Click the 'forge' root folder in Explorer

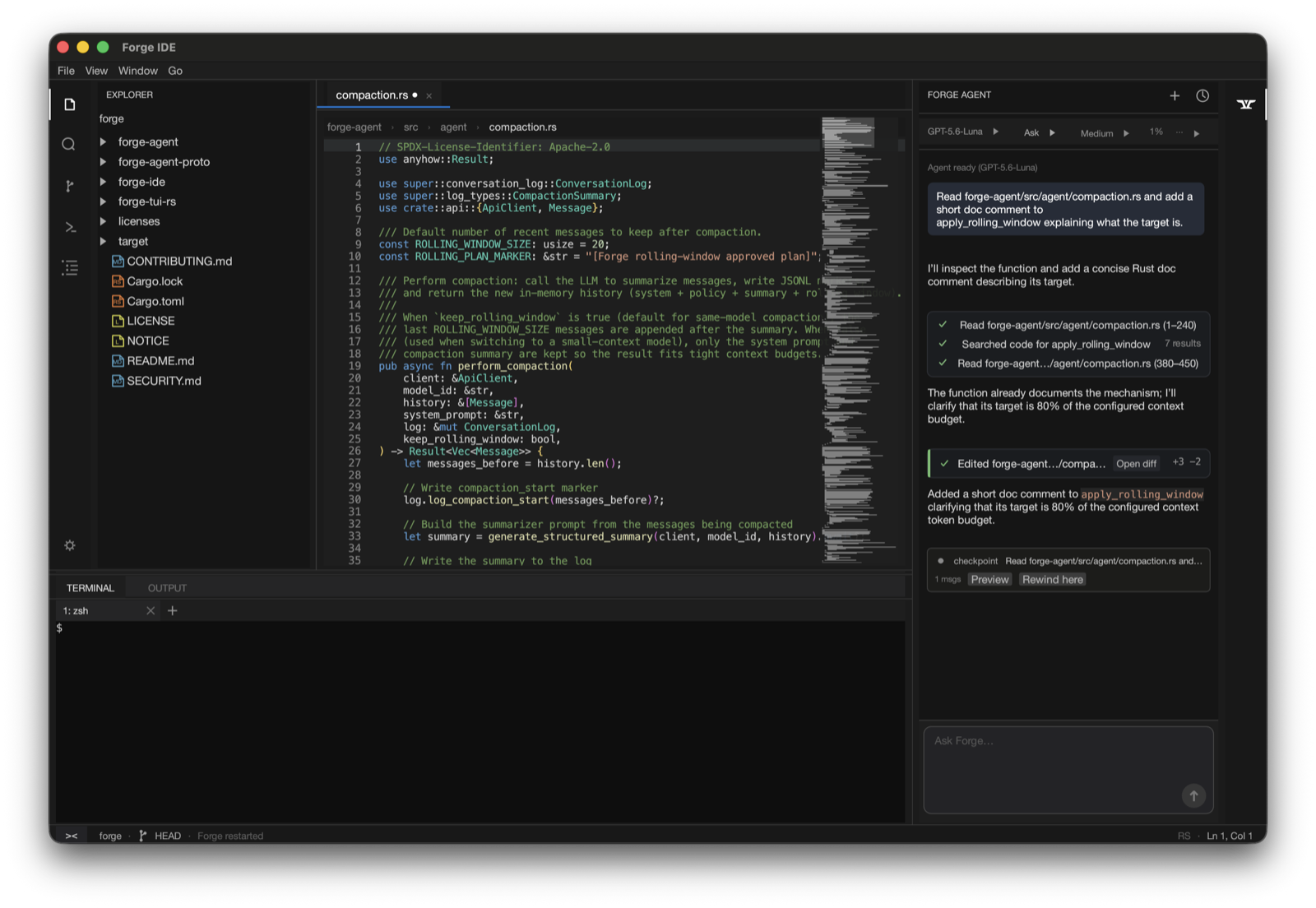112,118
